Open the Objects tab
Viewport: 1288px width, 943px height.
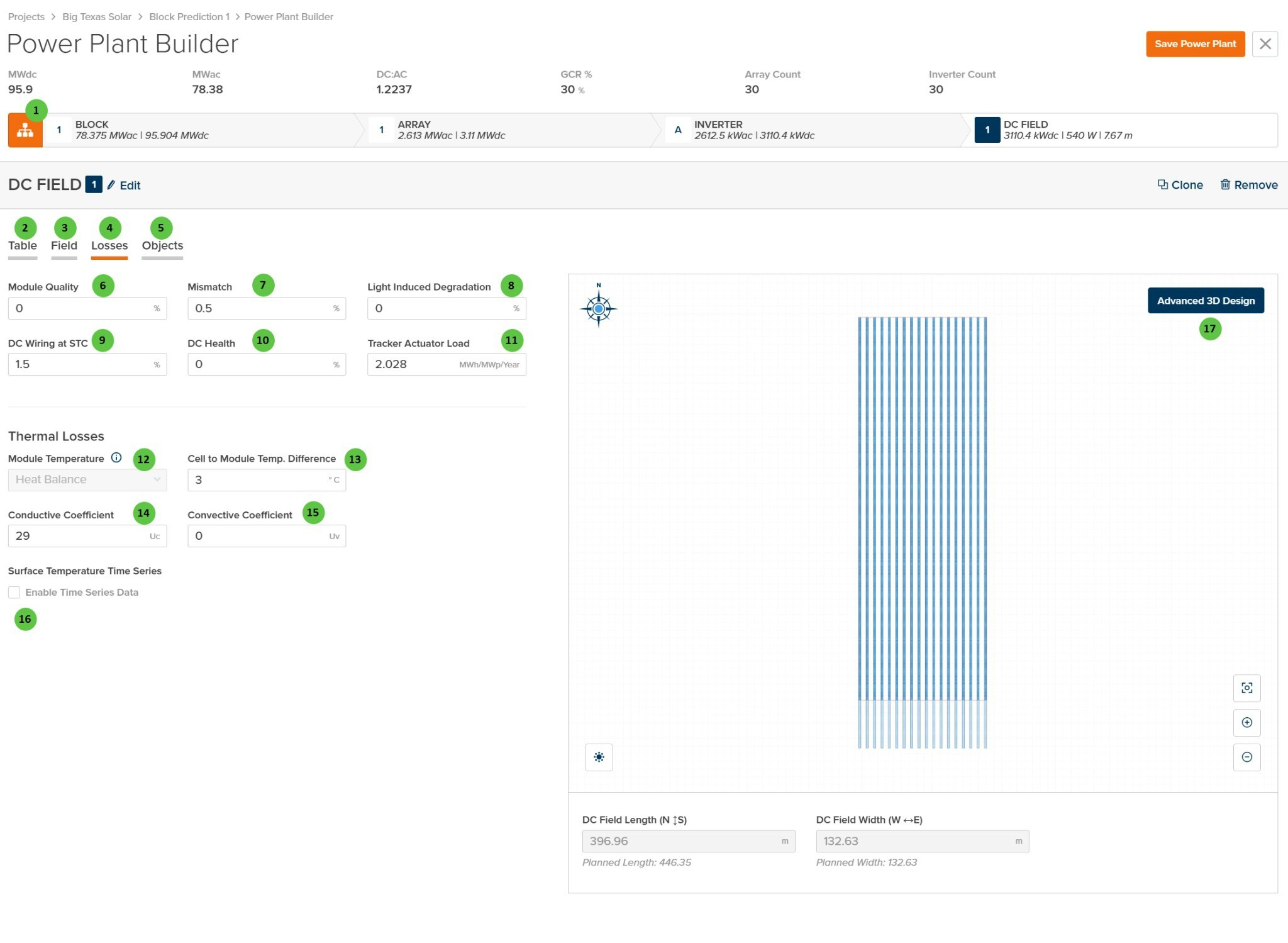tap(162, 246)
